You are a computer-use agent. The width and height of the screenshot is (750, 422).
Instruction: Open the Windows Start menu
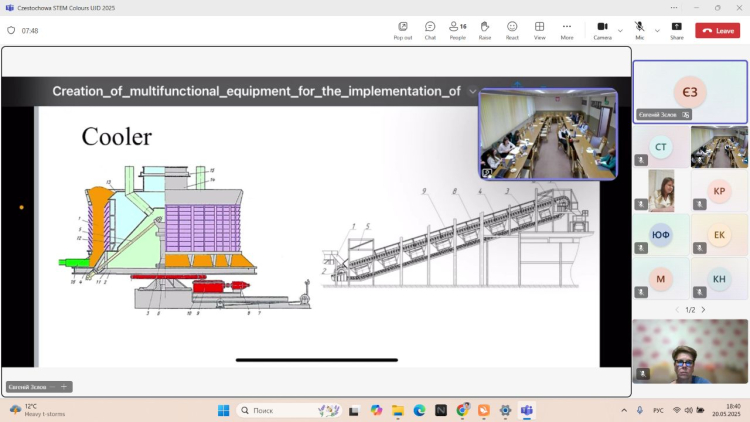(x=223, y=410)
